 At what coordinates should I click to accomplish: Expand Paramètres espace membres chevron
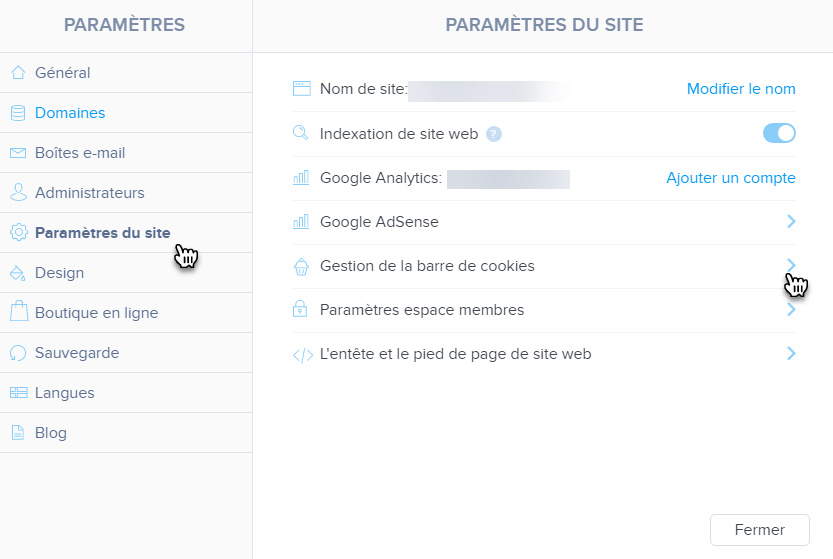[791, 309]
